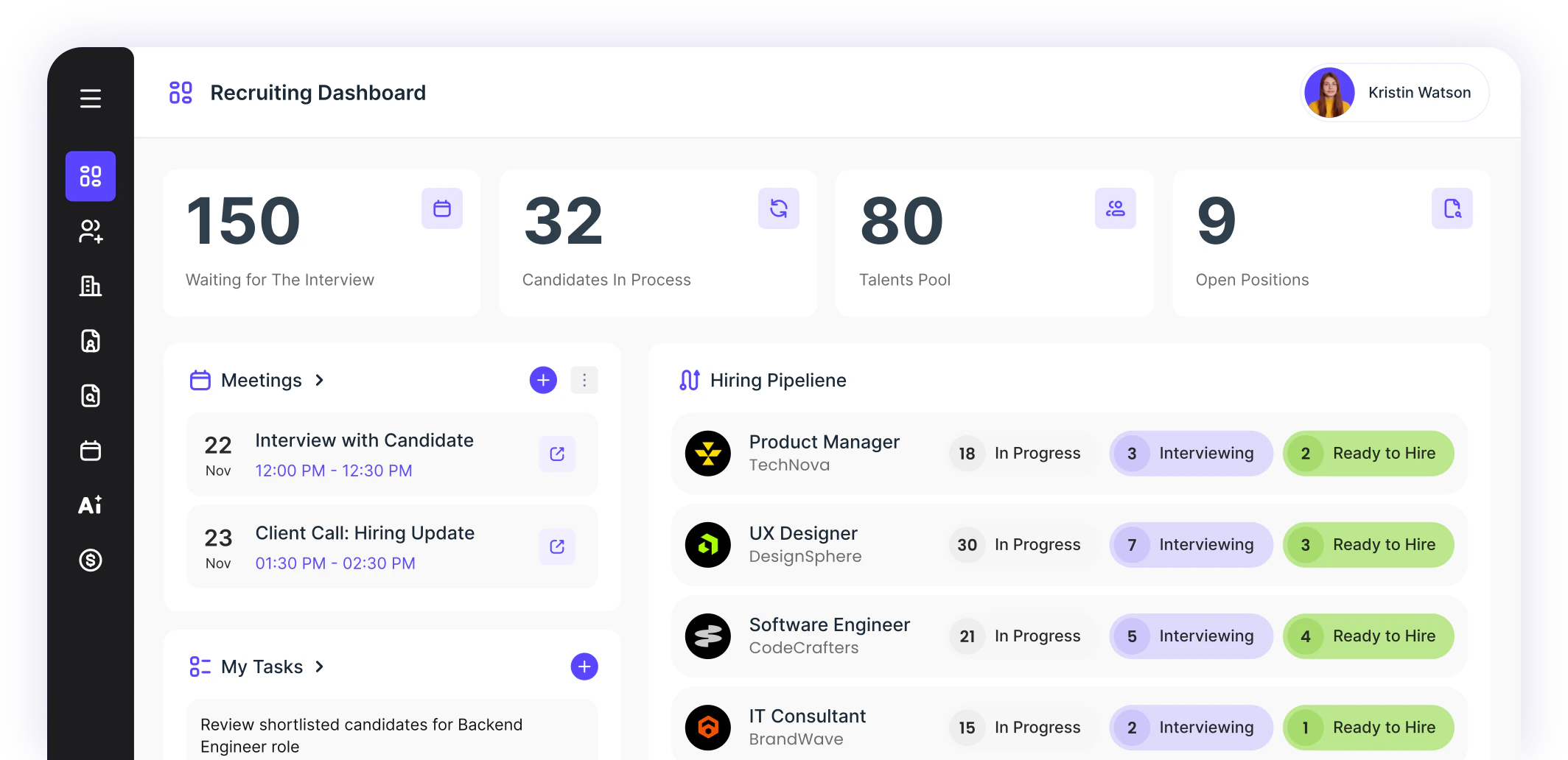Open the AI assistant icon in sidebar
1568x760 pixels.
(91, 505)
